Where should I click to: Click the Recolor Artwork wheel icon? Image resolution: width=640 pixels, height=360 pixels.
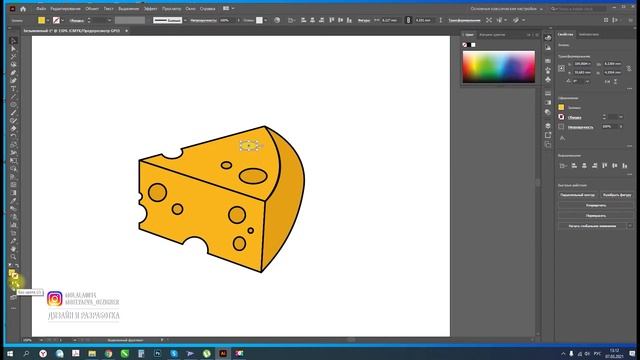(x=277, y=20)
